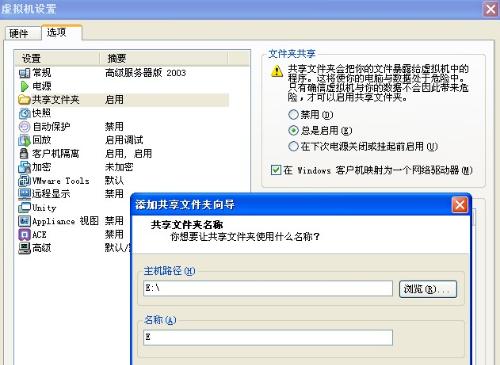
Task: Click the 主机路径 input field
Action: pyautogui.click(x=268, y=288)
